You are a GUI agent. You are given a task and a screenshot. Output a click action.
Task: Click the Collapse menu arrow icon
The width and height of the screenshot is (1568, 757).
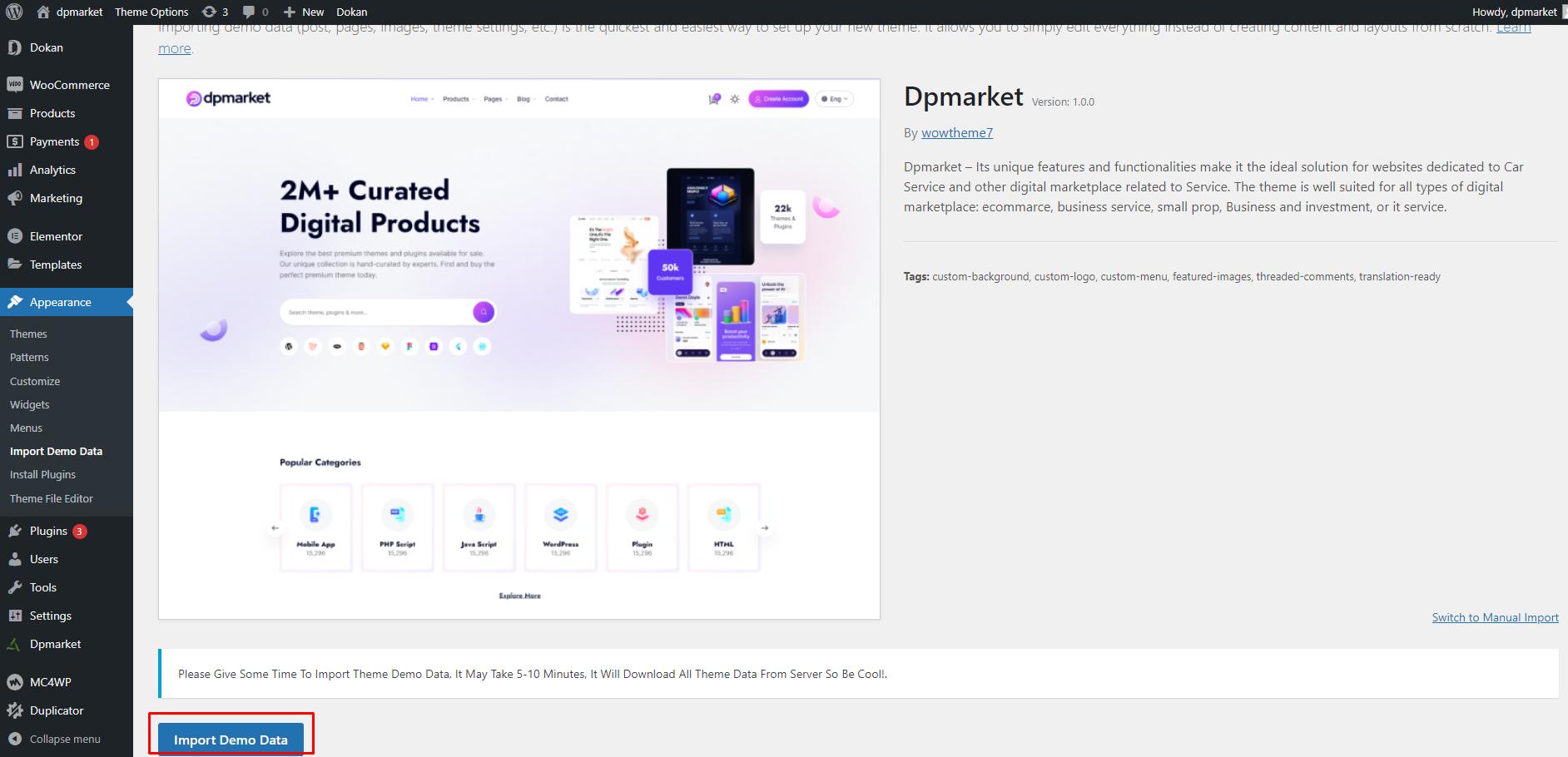[x=15, y=739]
